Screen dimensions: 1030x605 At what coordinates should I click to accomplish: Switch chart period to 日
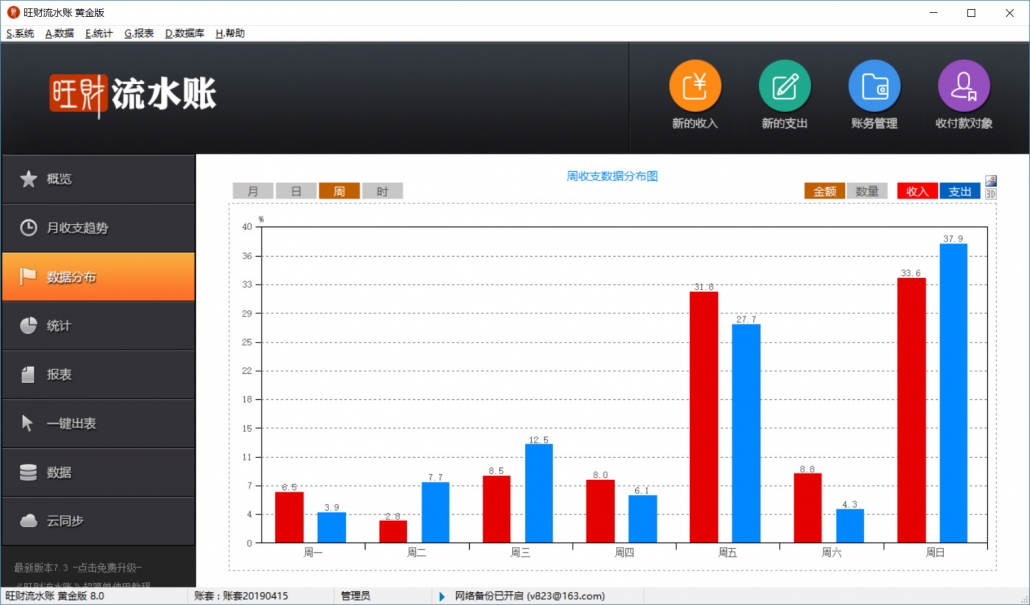pyautogui.click(x=296, y=191)
